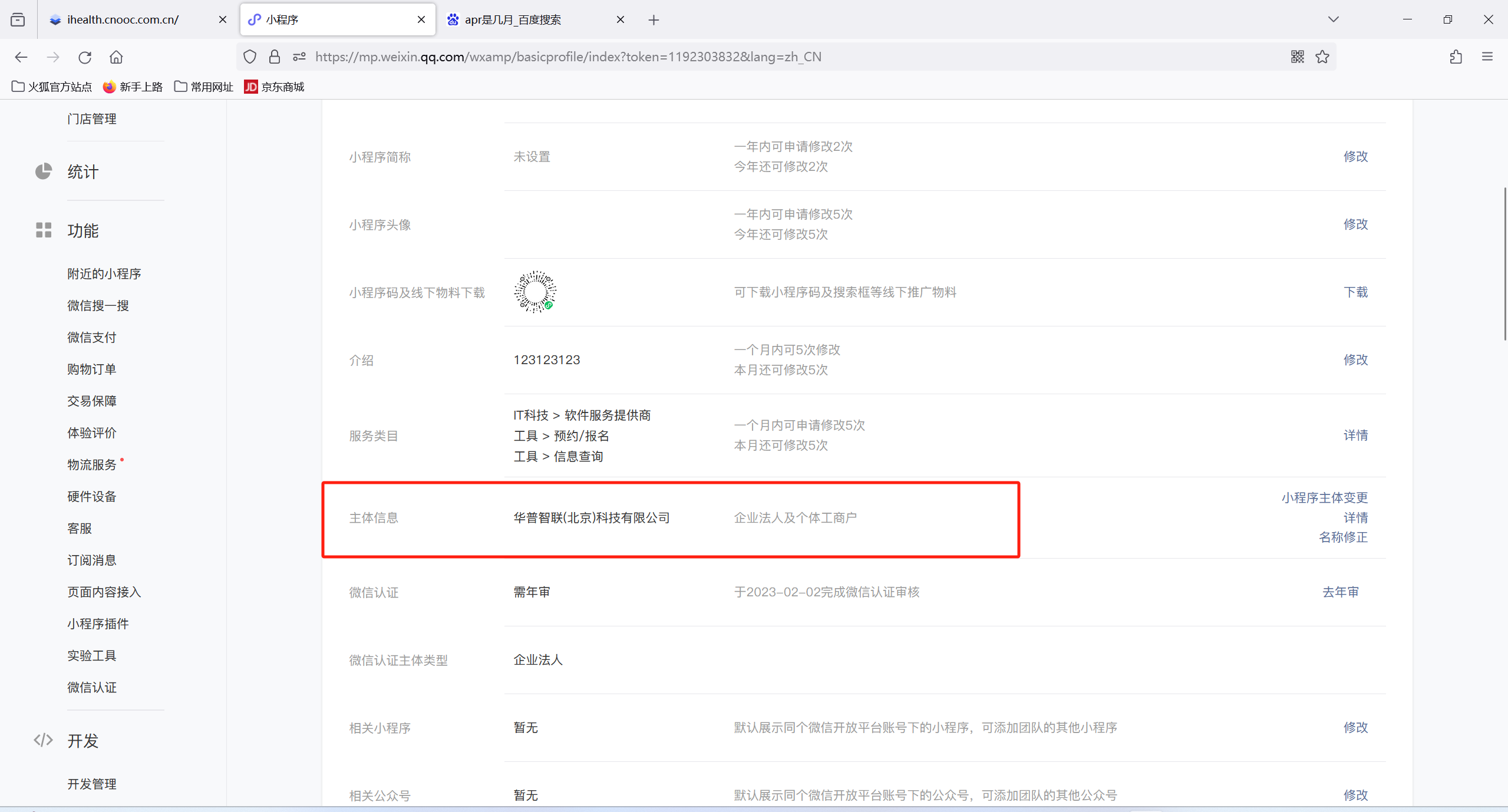This screenshot has height=812, width=1508.
Task: Bookmark this page with the star icon
Action: point(1322,57)
